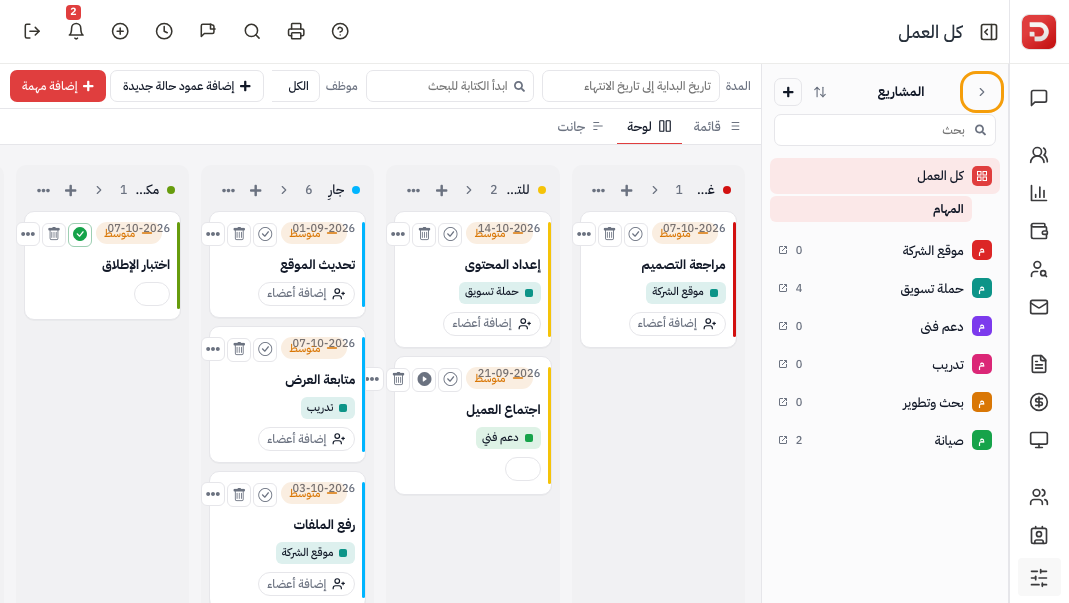Start the timer on اجتماع العميل card

pos(424,379)
